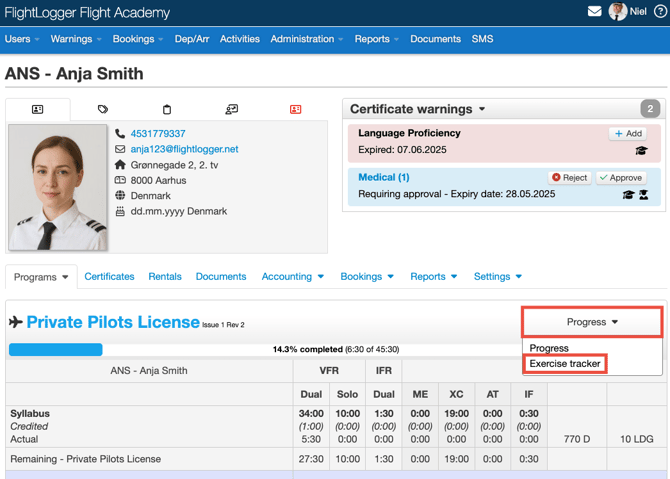This screenshot has width=670, height=479.
Task: Add a Language Proficiency certificate
Action: [628, 133]
